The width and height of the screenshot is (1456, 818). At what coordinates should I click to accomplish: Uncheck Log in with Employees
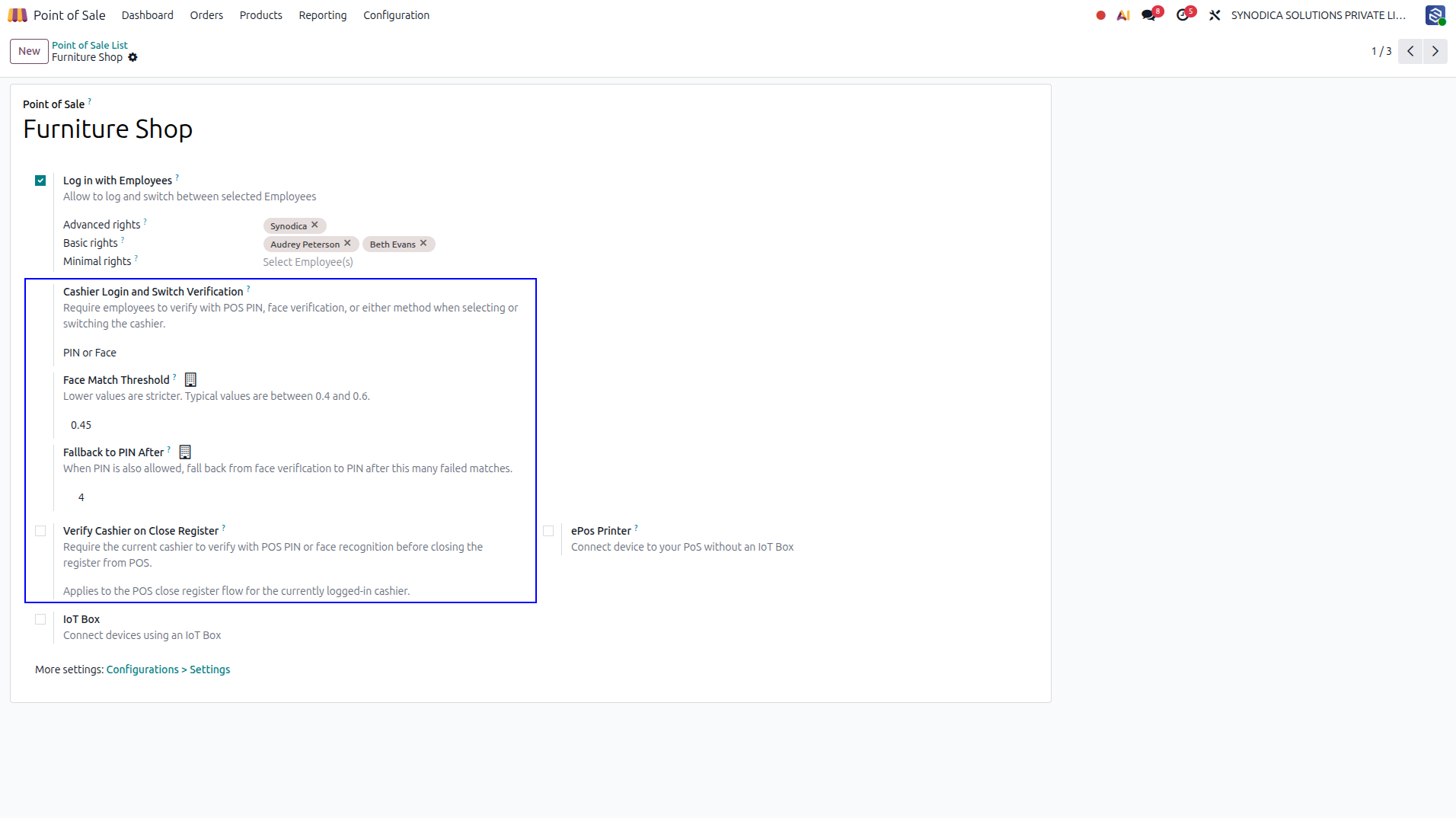pyautogui.click(x=40, y=181)
